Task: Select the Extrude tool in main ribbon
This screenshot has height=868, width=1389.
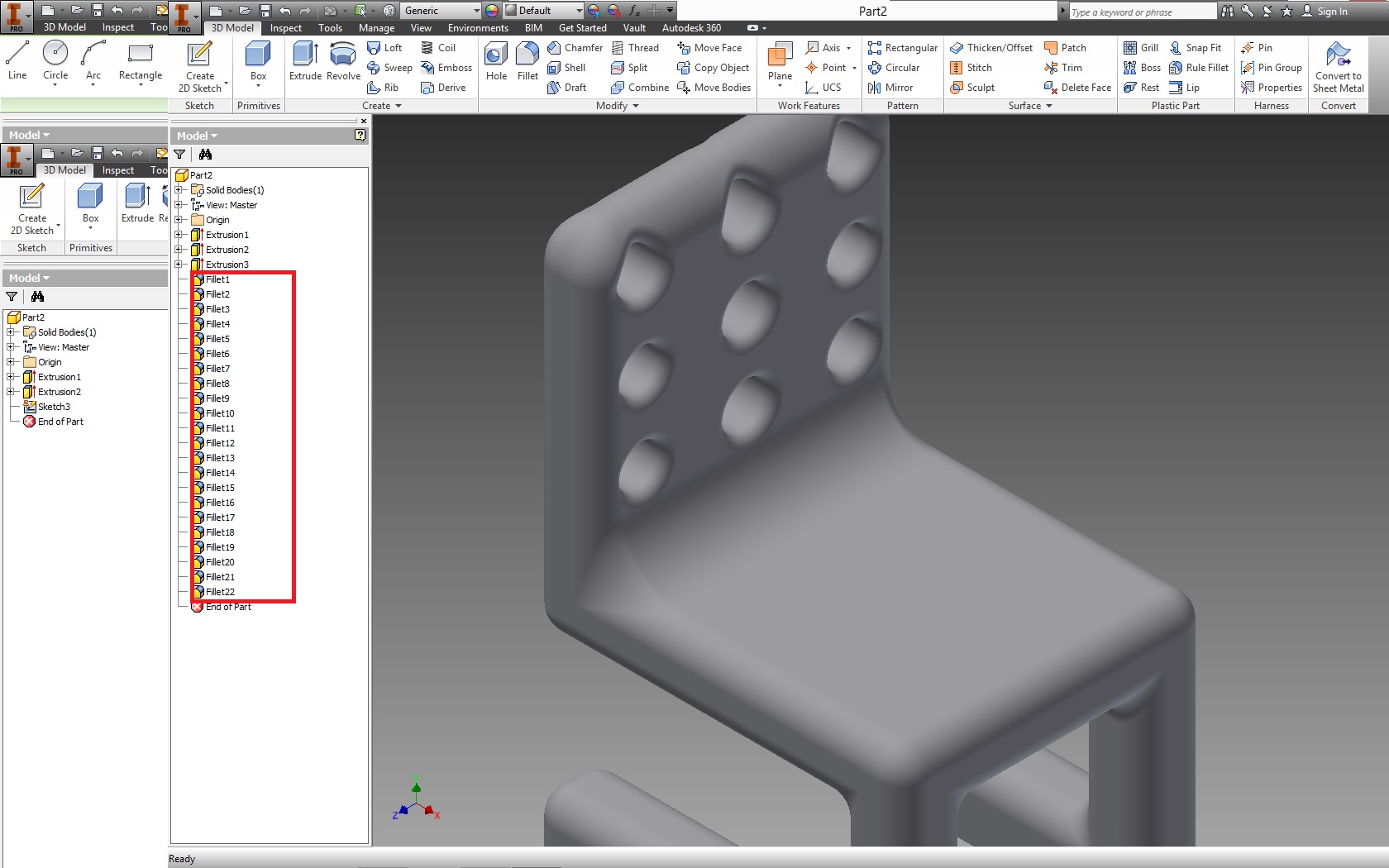Action: (x=305, y=61)
